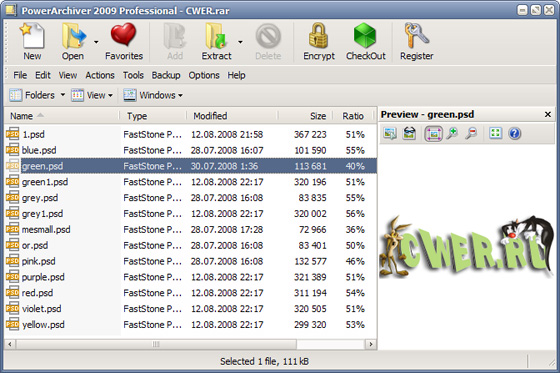Click the Windows toolbar icon
The width and height of the screenshot is (560, 373).
point(130,95)
